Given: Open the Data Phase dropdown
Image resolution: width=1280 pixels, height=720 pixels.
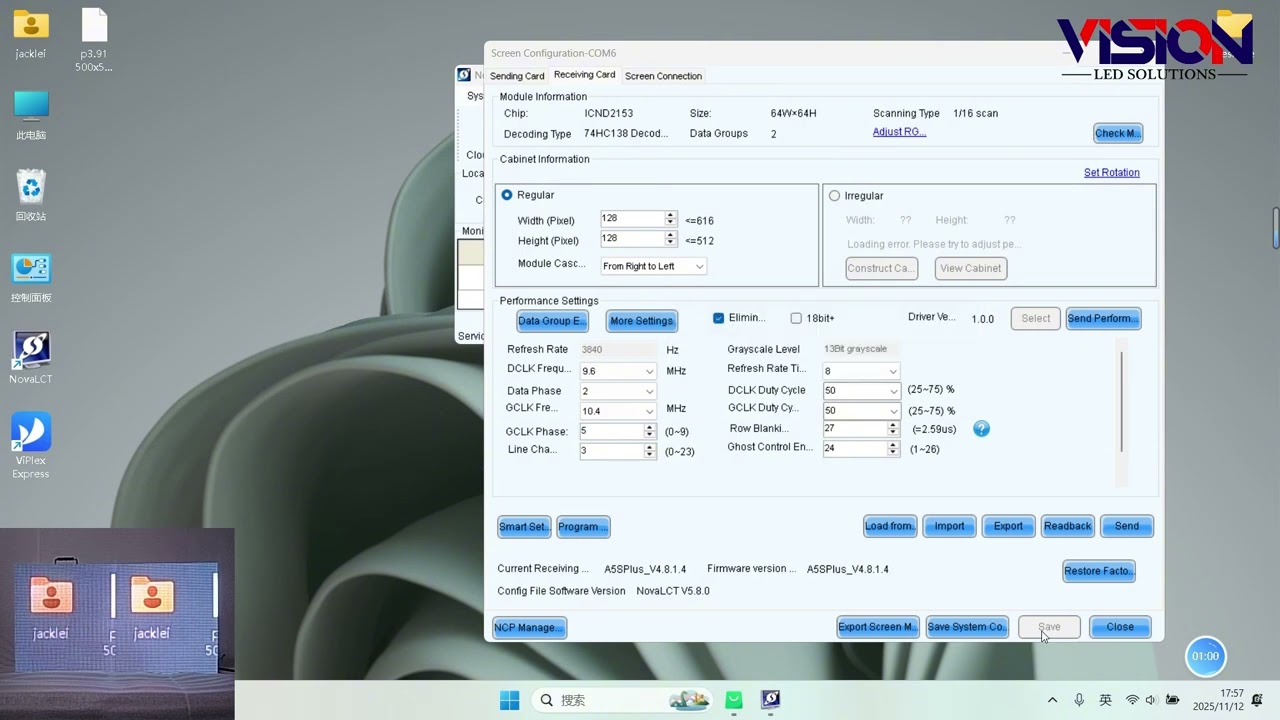Looking at the screenshot, I should (x=618, y=391).
